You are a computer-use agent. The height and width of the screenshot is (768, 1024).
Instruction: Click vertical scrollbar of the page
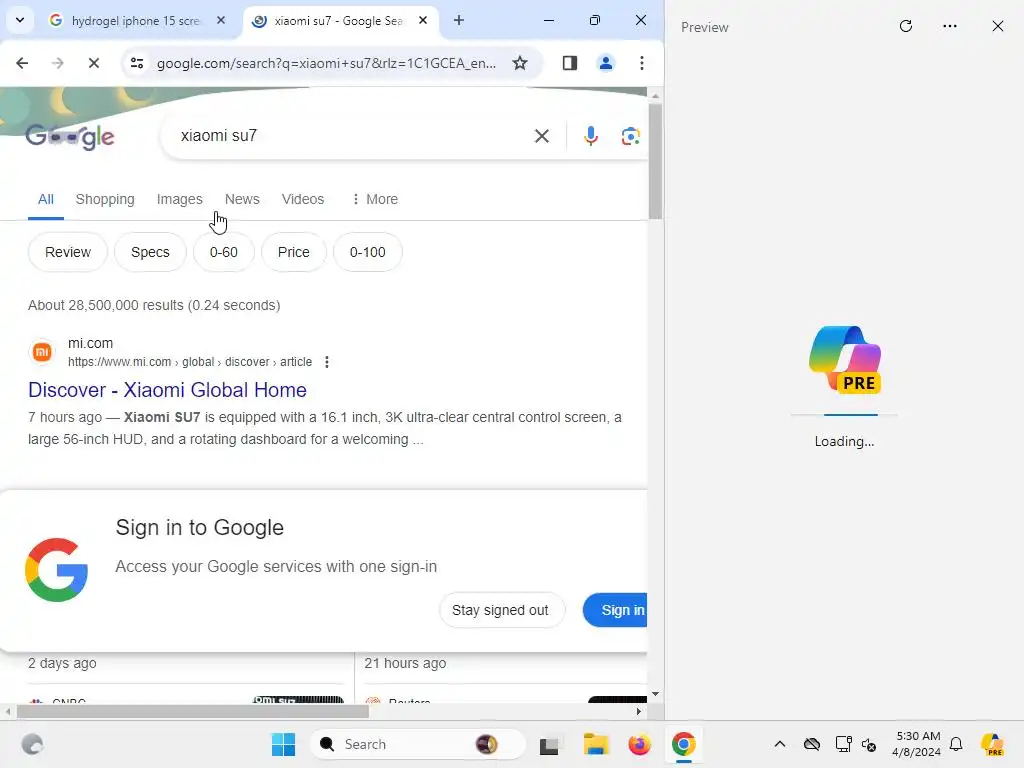(x=655, y=161)
